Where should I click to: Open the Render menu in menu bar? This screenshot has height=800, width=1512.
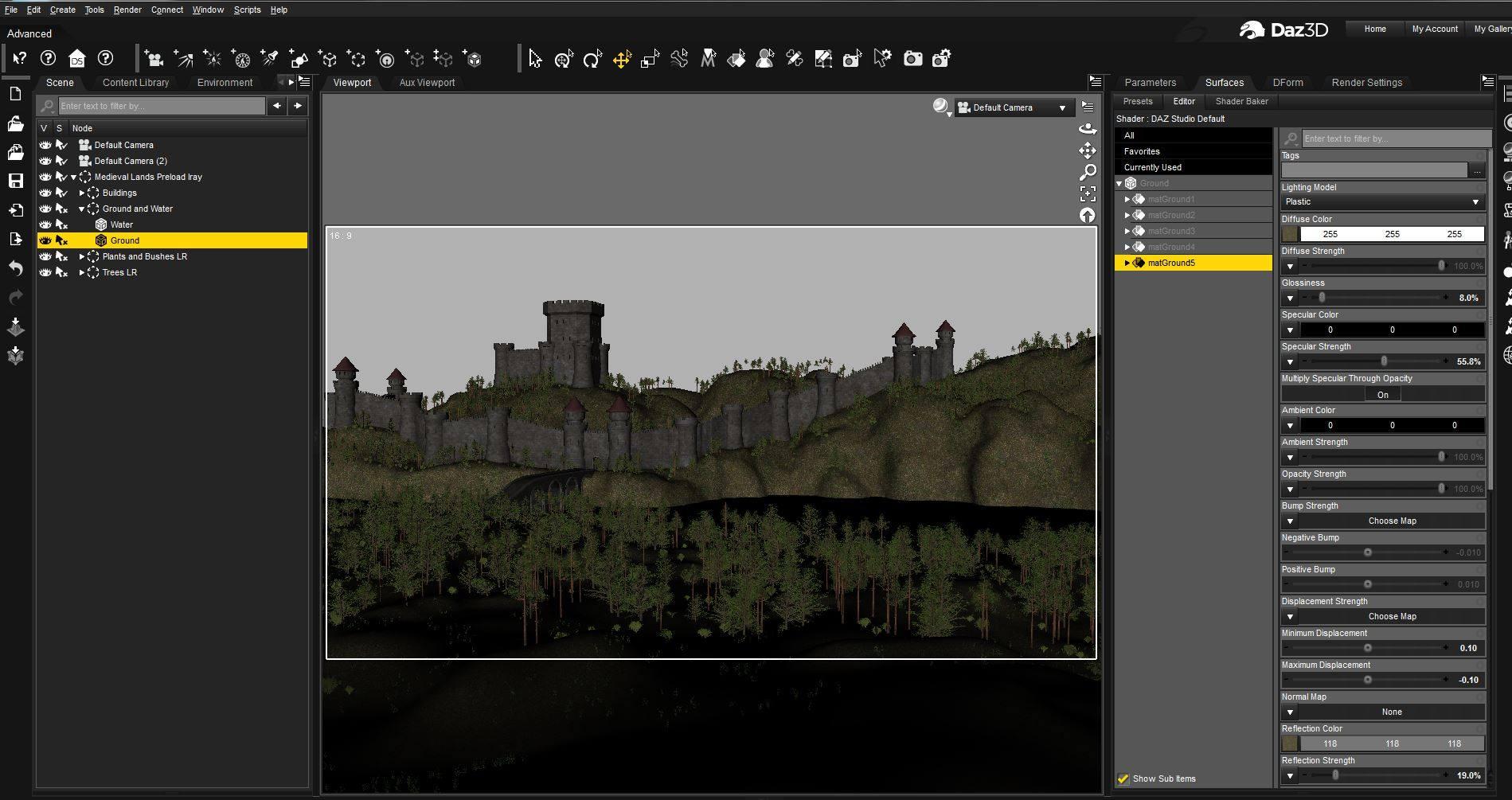[127, 10]
